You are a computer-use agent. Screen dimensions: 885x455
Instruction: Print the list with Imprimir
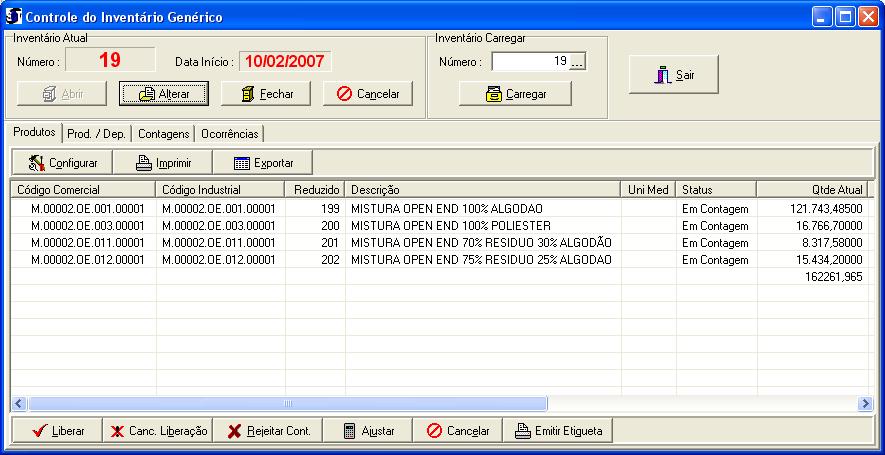point(162,162)
